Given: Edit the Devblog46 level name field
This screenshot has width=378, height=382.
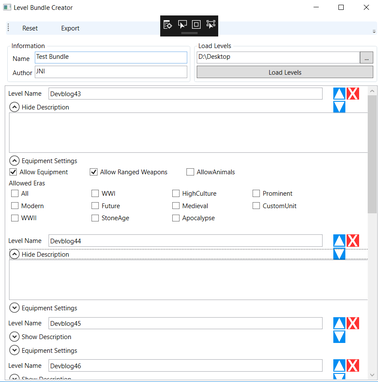Looking at the screenshot, I should (x=185, y=366).
